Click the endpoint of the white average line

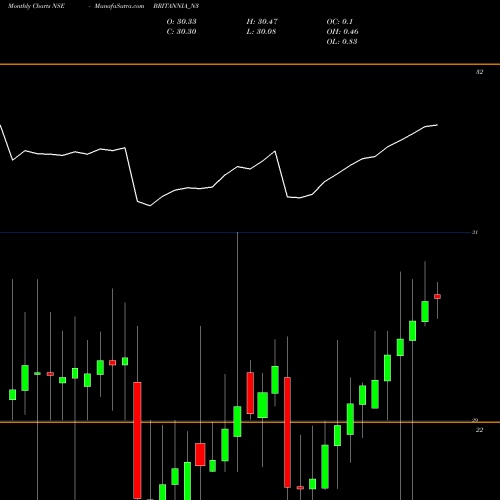point(437,125)
